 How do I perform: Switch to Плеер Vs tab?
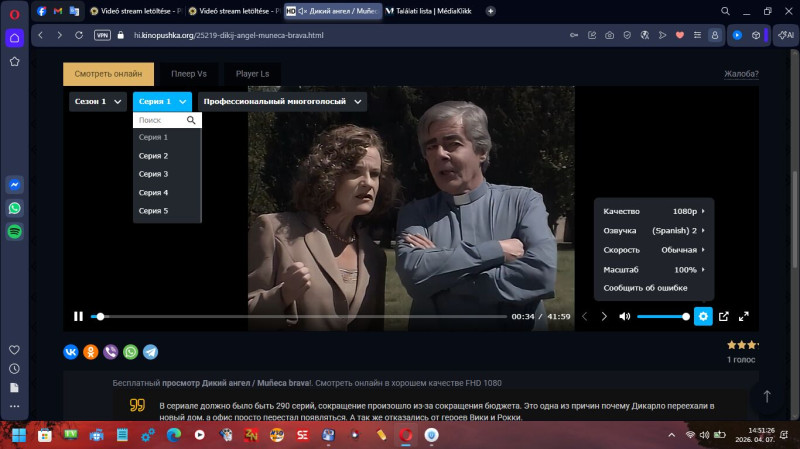click(189, 74)
